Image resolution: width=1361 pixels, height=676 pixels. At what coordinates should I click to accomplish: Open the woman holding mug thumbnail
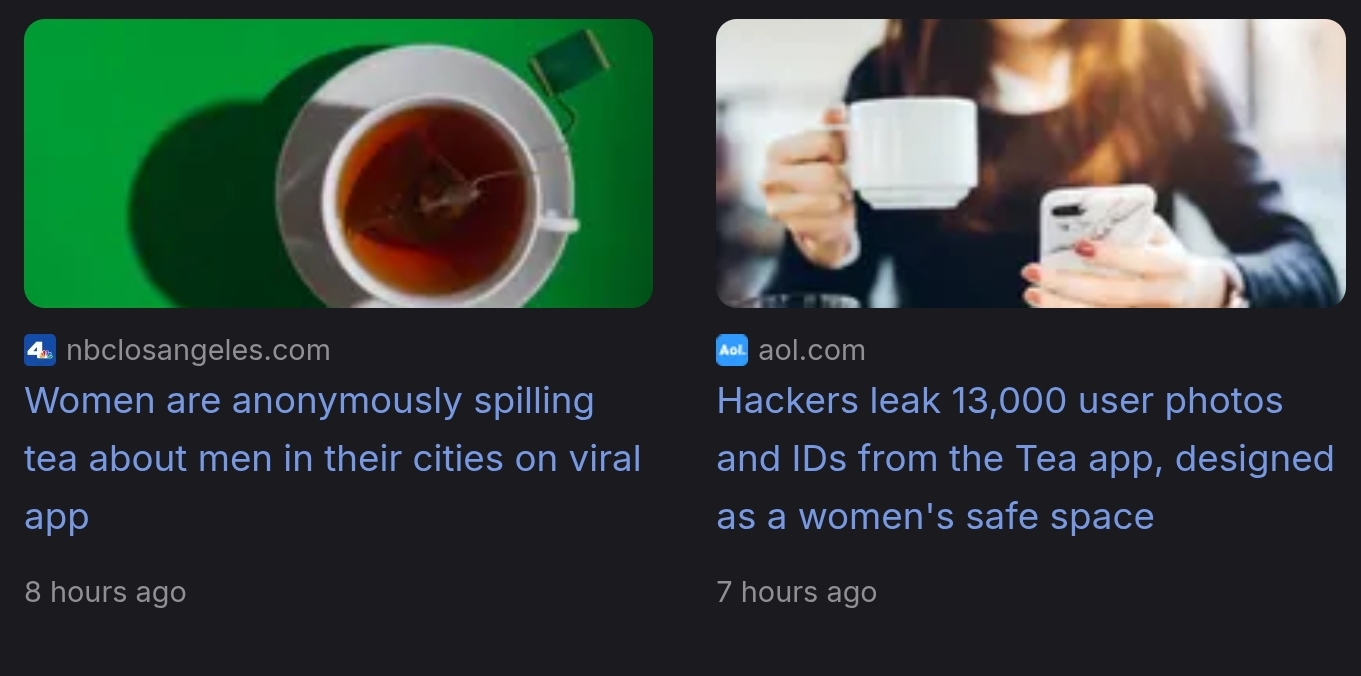tap(1031, 163)
